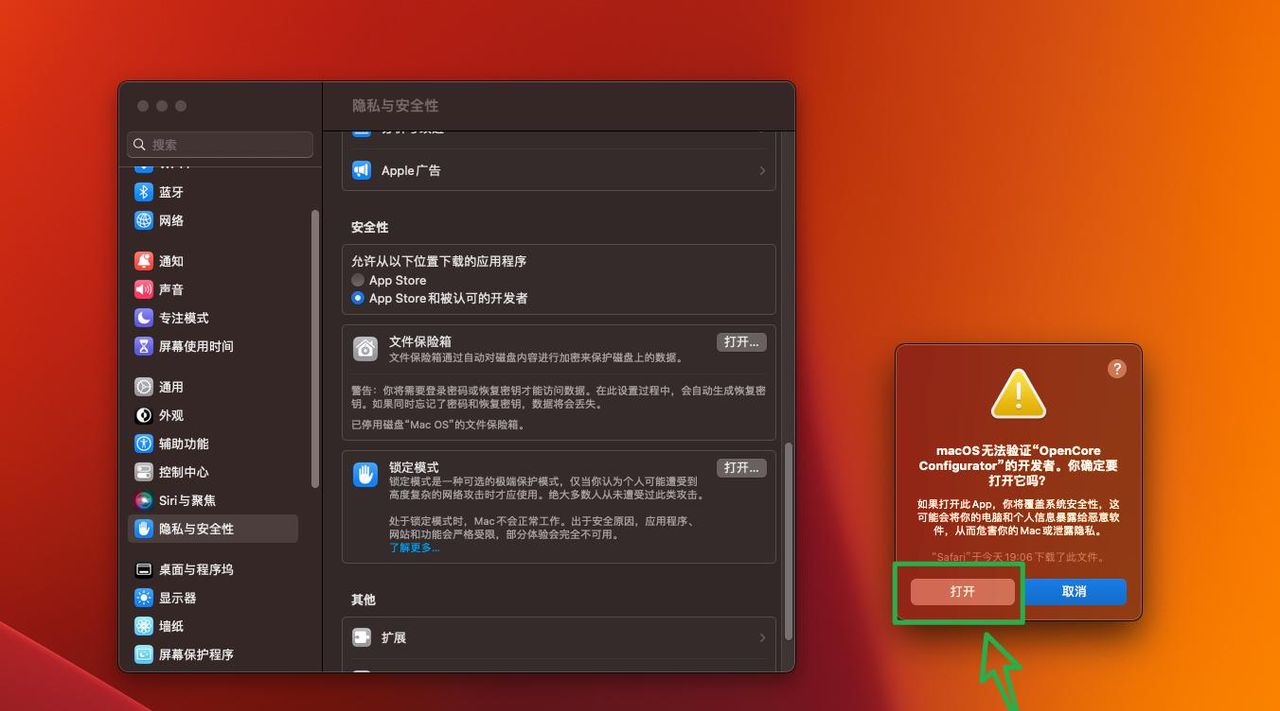Click the 显示器 label in sidebar

[x=177, y=598]
